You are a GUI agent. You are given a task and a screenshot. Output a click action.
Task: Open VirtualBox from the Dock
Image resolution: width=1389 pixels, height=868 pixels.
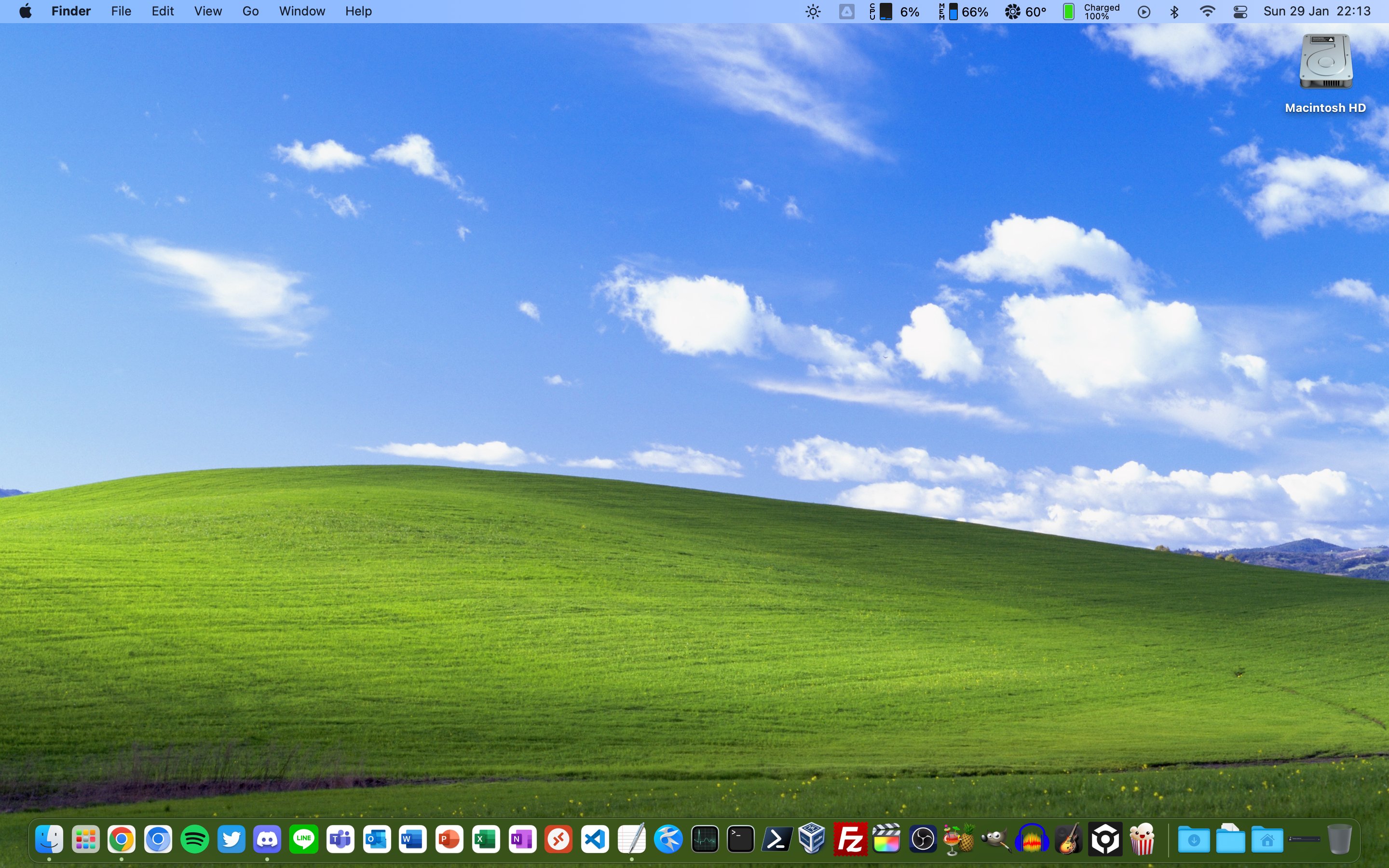pos(813,840)
